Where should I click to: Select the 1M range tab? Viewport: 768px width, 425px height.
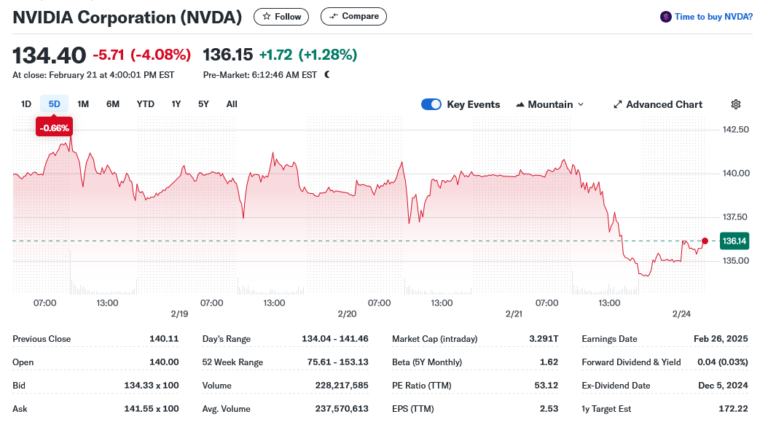click(83, 104)
